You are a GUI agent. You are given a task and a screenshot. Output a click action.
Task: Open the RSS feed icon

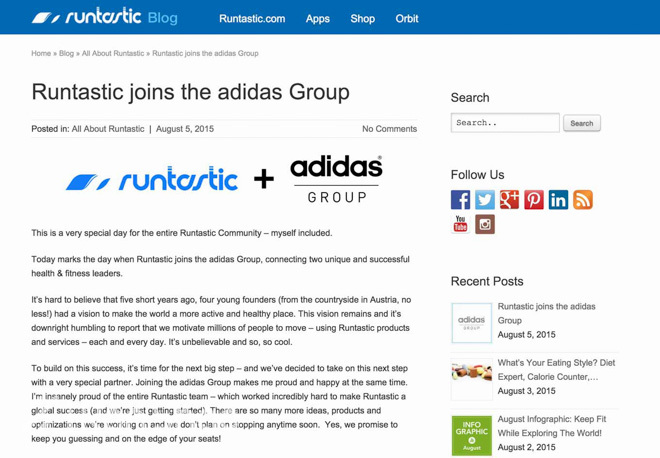tap(583, 200)
